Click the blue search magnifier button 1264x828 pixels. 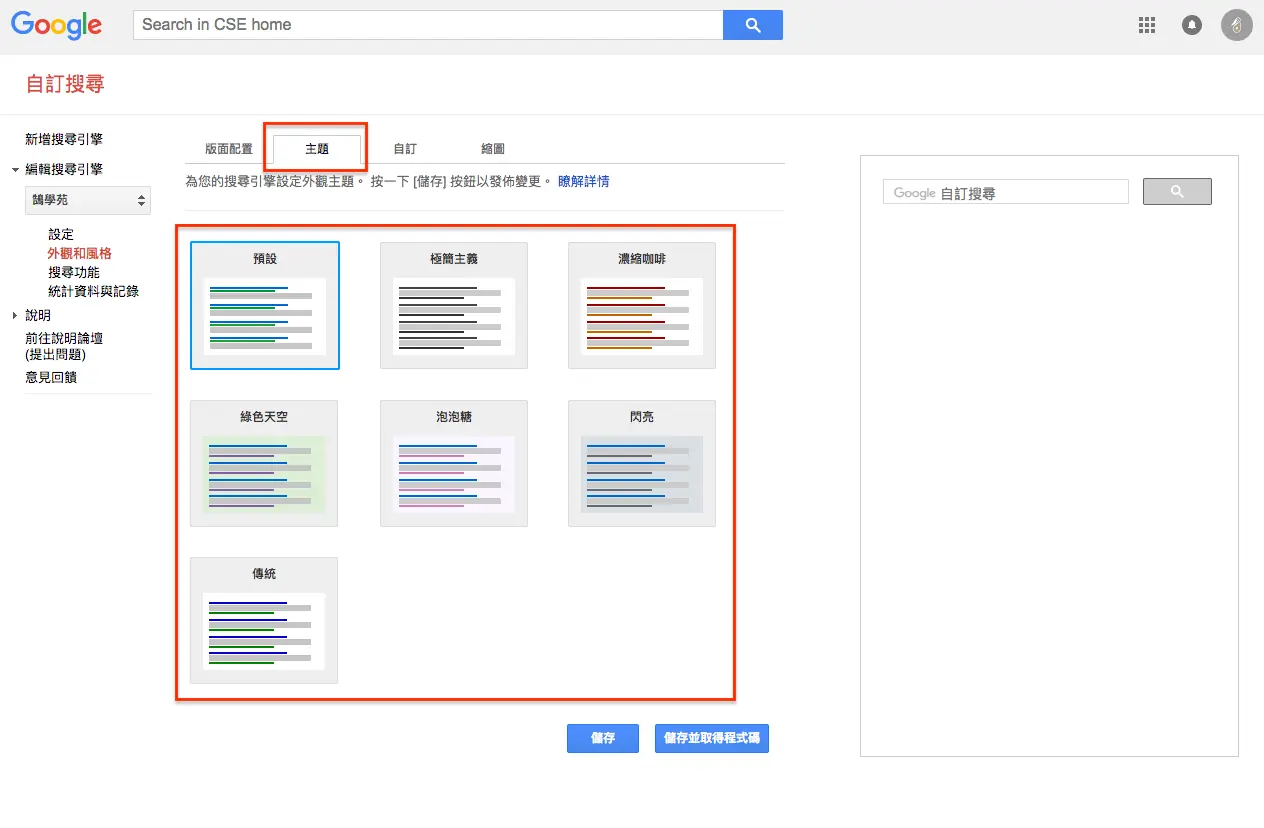tap(753, 25)
